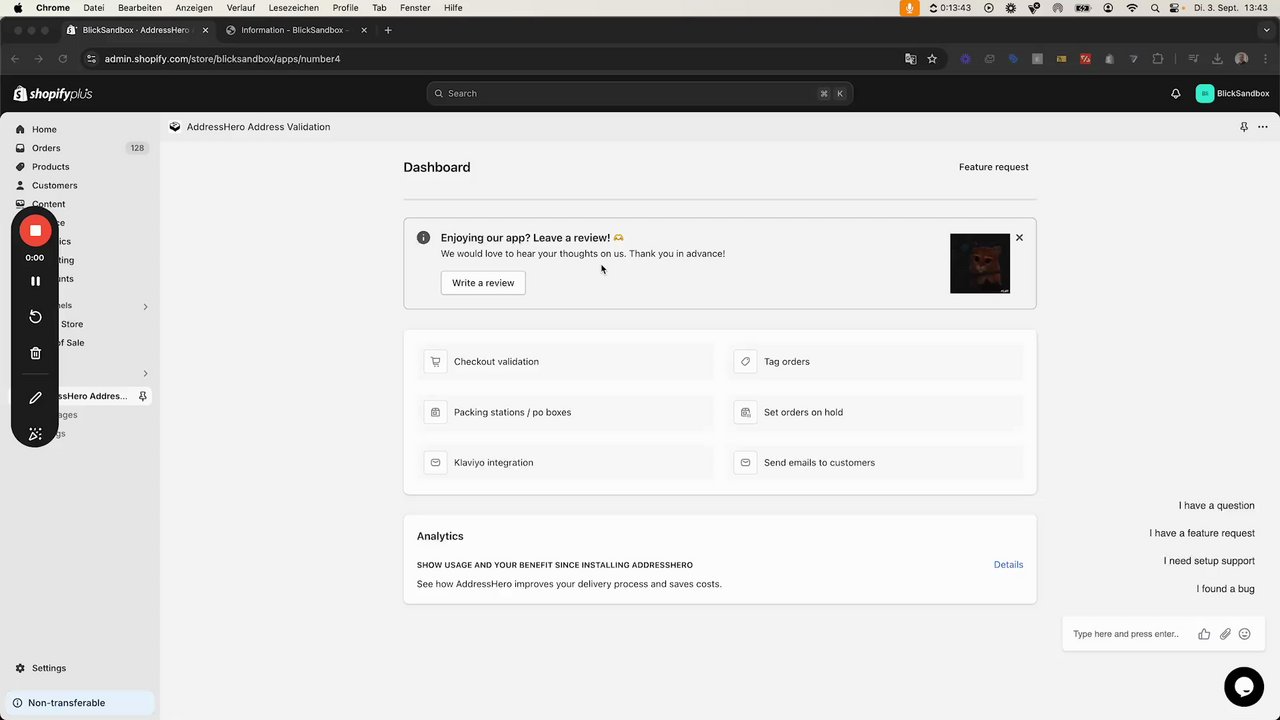This screenshot has height=720, width=1280.
Task: Open the BlickSandbox account menu
Action: coord(1232,93)
